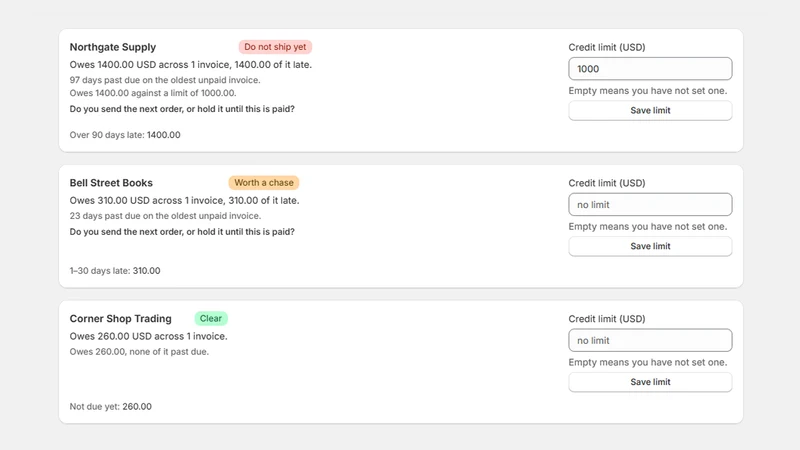Viewport: 800px width, 450px height.
Task: Click 'Over 90 days late: 1400.00' text
Action: tap(125, 135)
